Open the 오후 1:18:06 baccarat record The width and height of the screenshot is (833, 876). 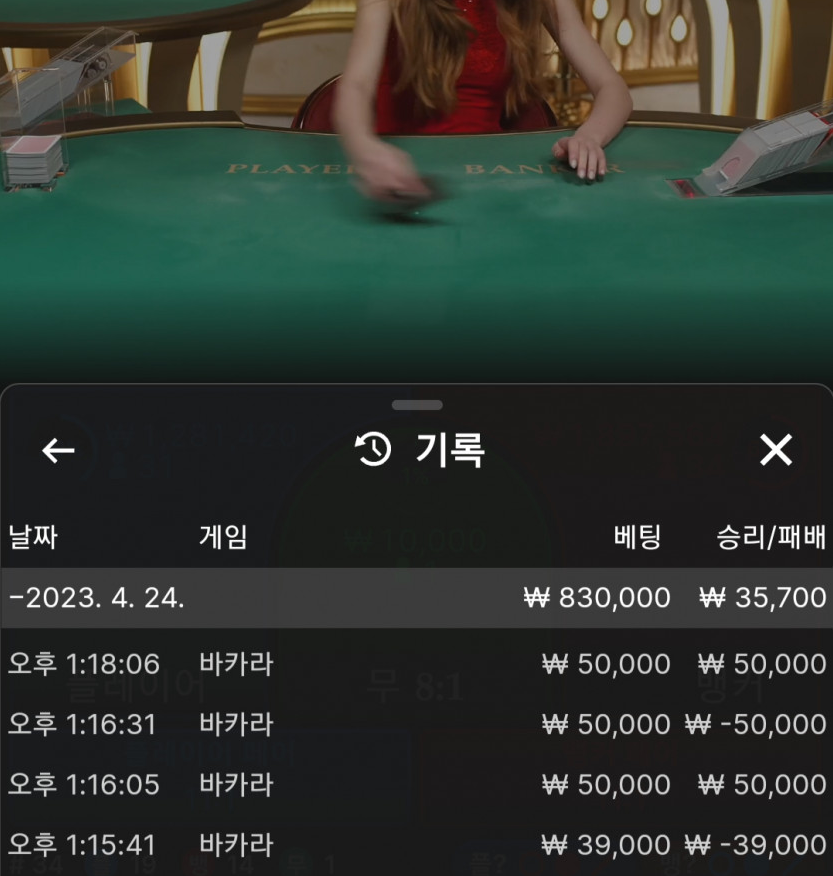click(x=416, y=664)
